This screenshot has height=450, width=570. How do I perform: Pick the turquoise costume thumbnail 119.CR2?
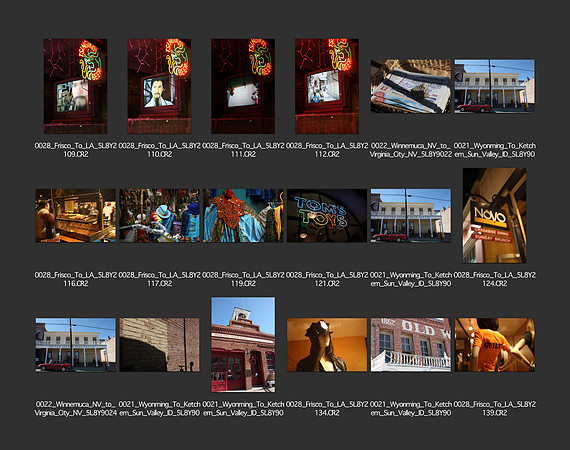(243, 216)
